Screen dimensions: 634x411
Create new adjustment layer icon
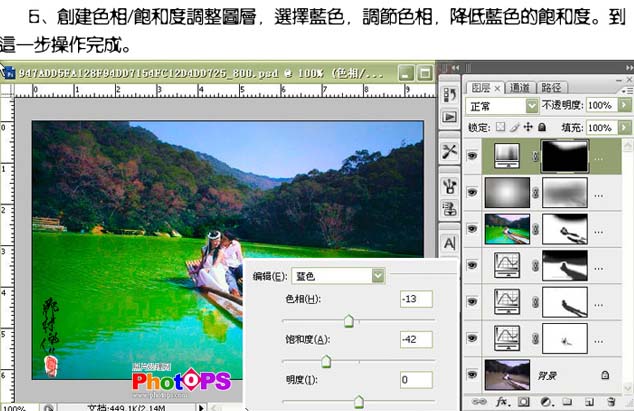tap(544, 401)
